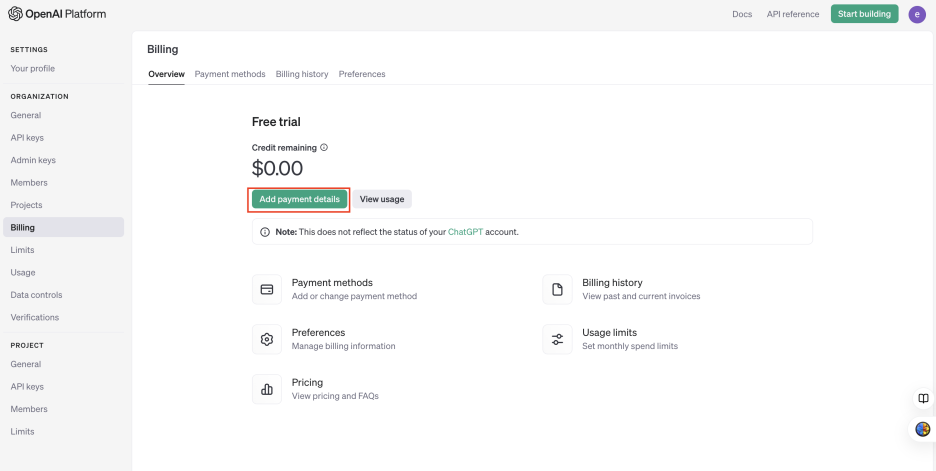The width and height of the screenshot is (936, 471).
Task: Click the Billing history document icon
Action: point(557,289)
